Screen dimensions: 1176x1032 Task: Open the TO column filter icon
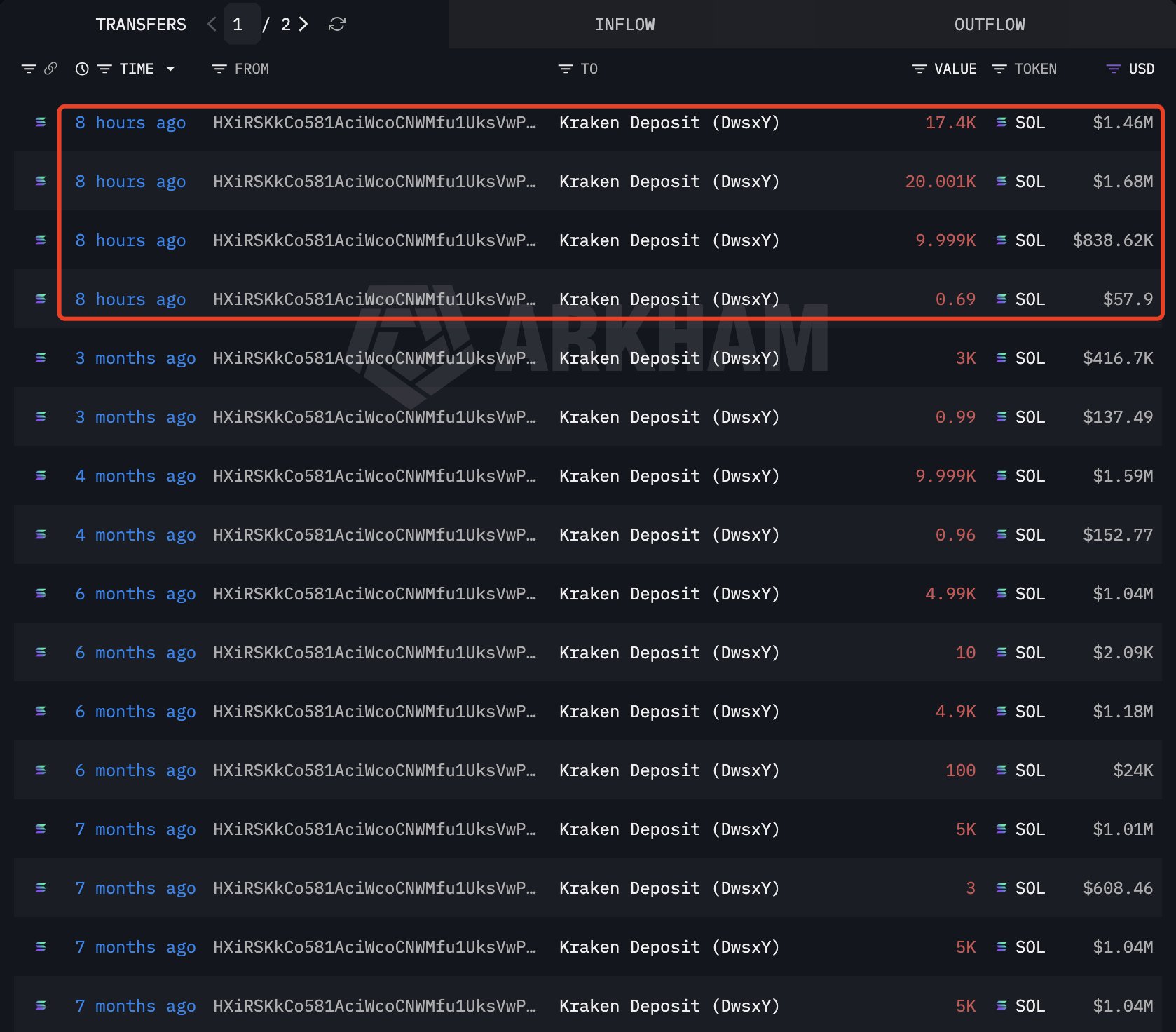[566, 69]
